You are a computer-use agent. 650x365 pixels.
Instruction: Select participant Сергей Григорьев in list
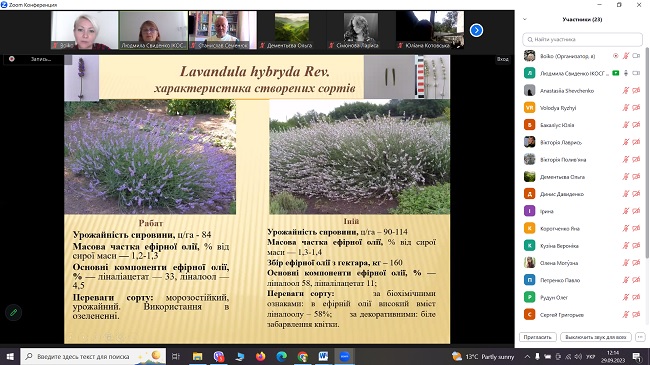point(582,314)
